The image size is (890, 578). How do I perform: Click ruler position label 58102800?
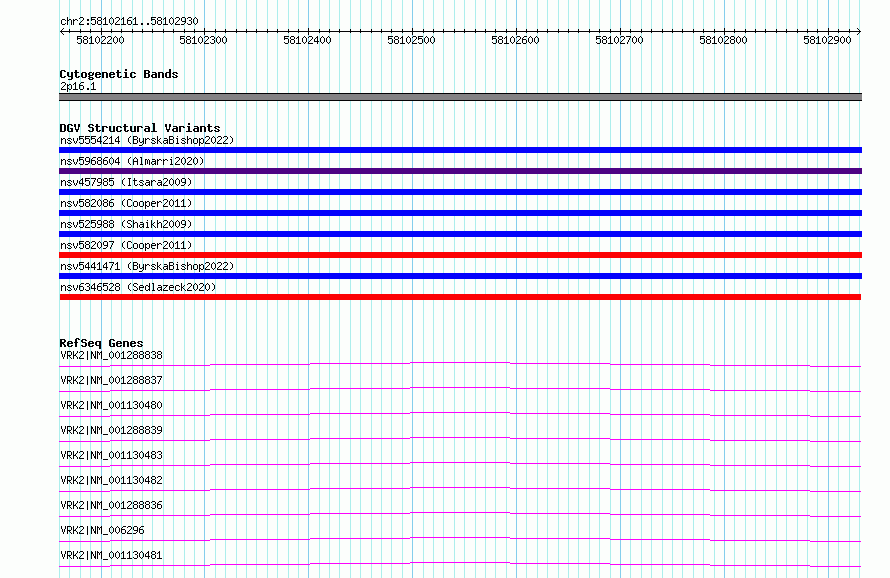(x=723, y=40)
